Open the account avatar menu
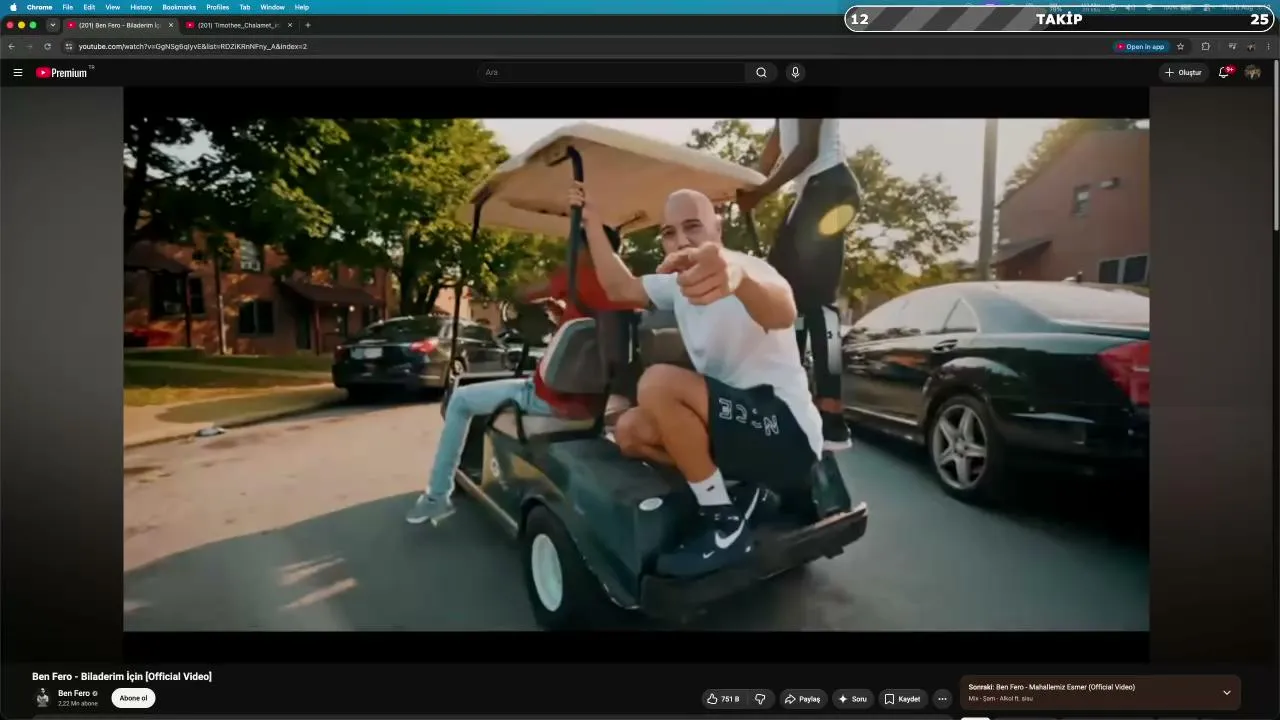Viewport: 1280px width, 720px height. click(x=1252, y=73)
